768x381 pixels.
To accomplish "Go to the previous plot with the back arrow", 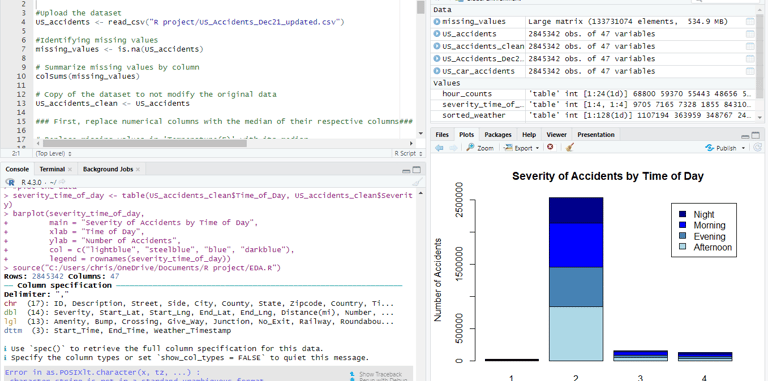I will point(439,147).
